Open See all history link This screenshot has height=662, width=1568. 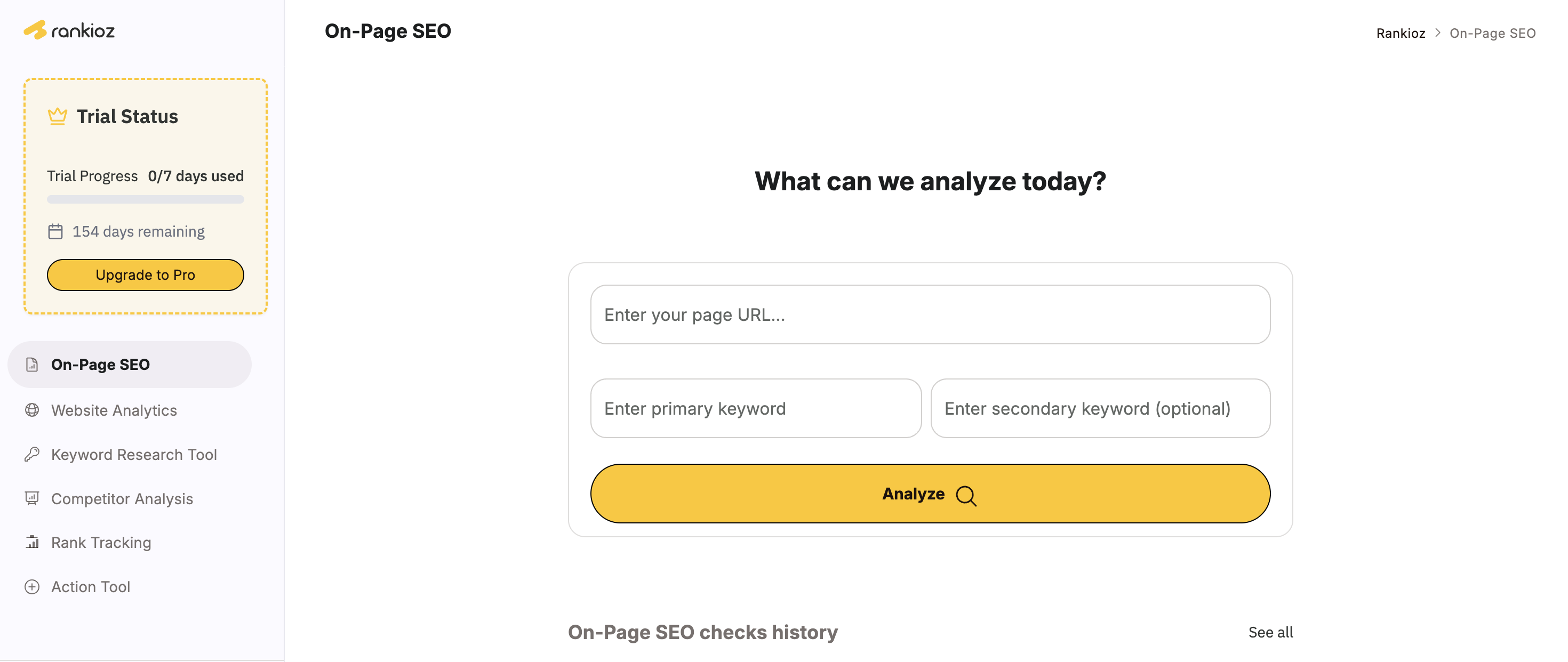point(1270,632)
